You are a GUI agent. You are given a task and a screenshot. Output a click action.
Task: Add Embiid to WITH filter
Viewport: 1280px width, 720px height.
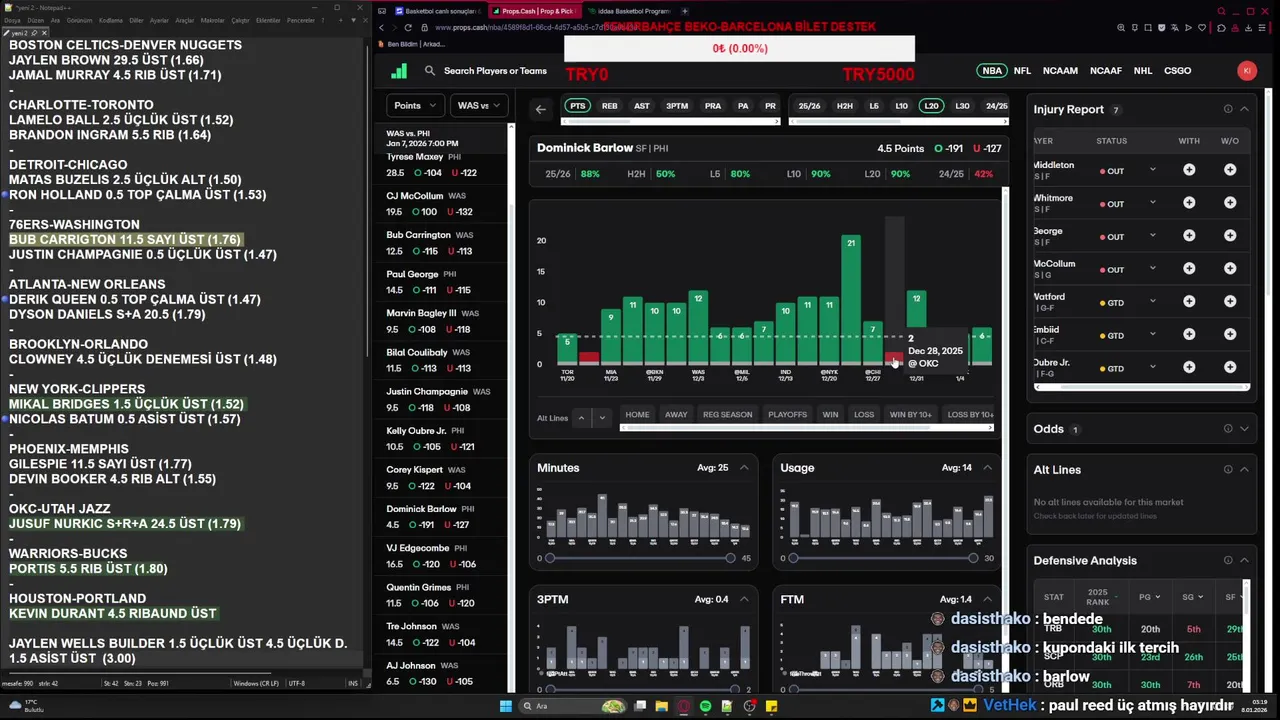(1189, 335)
